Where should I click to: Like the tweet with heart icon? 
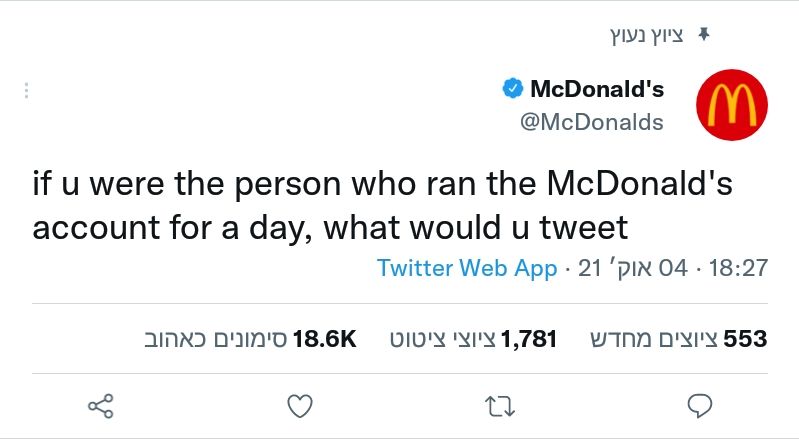pos(300,405)
